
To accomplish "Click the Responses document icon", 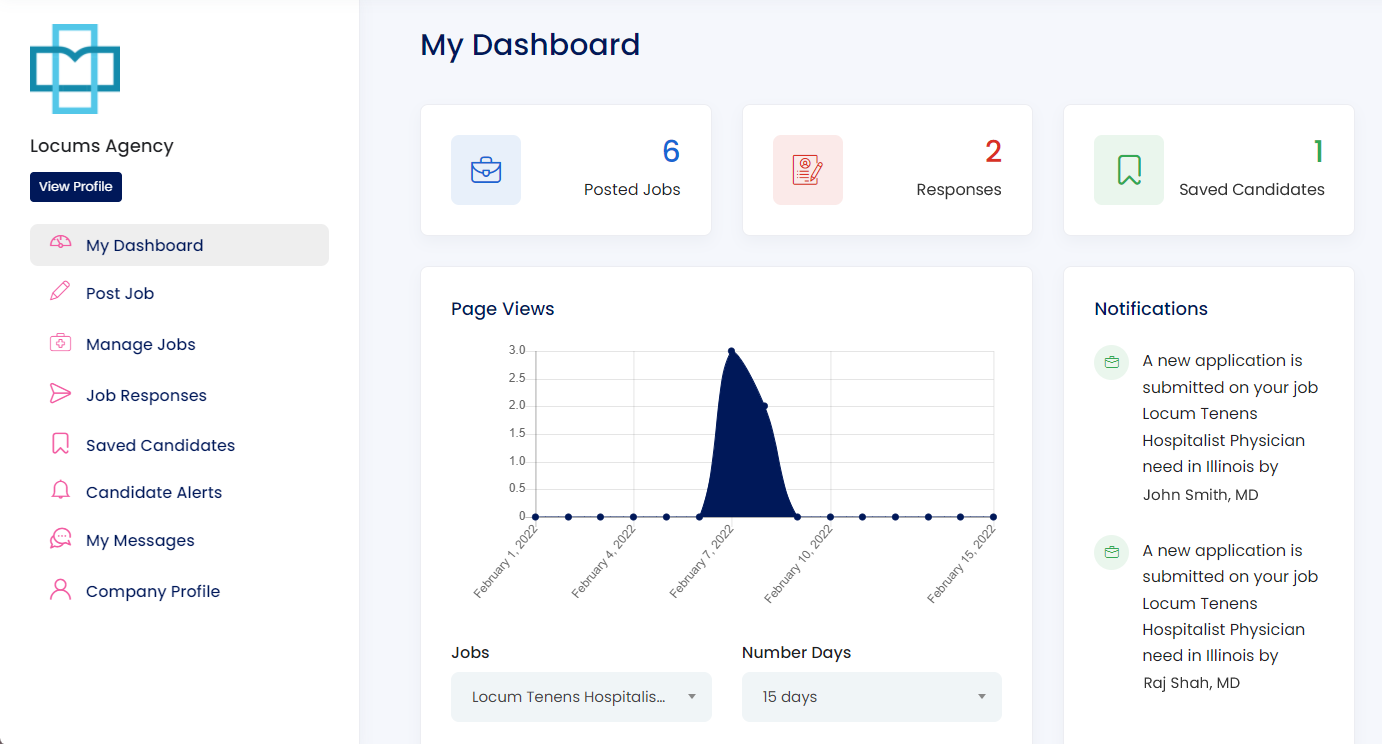I will click(x=807, y=170).
